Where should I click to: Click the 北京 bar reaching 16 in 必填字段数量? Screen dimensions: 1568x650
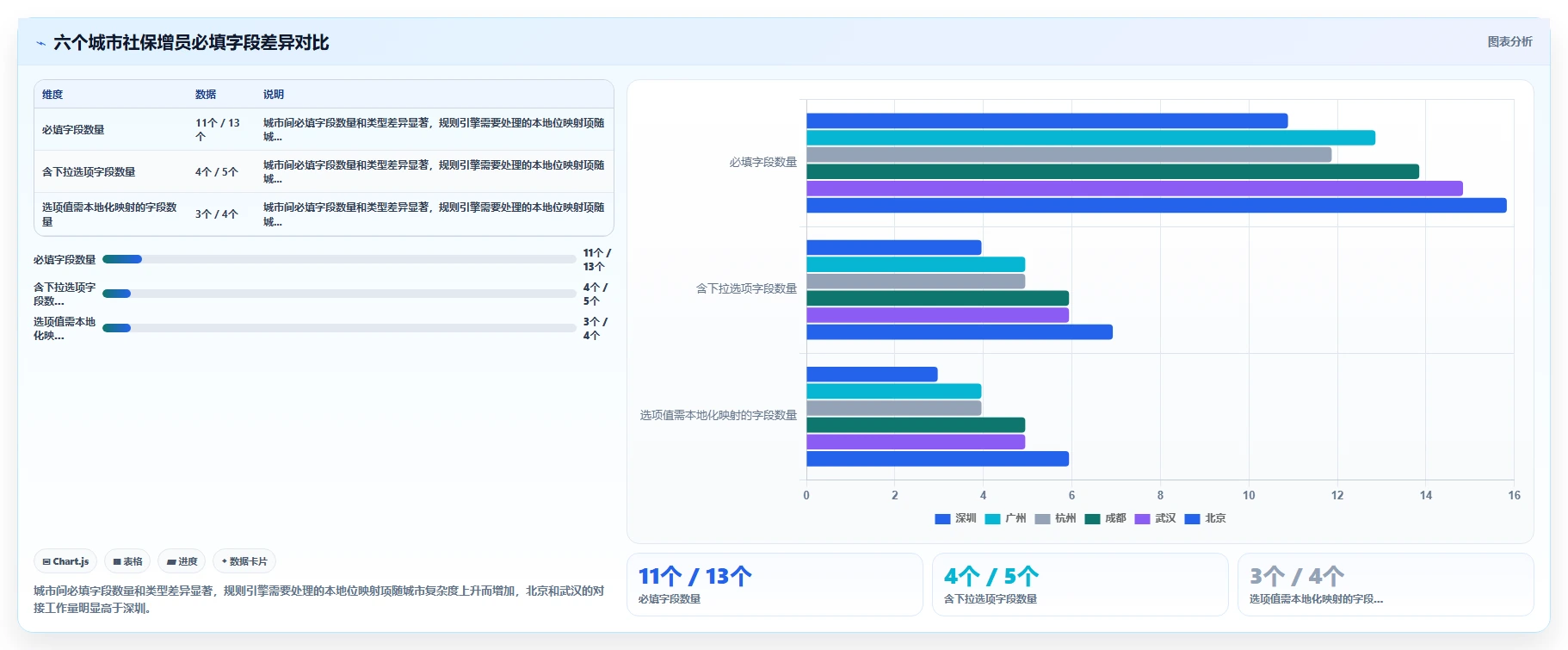[x=1157, y=206]
